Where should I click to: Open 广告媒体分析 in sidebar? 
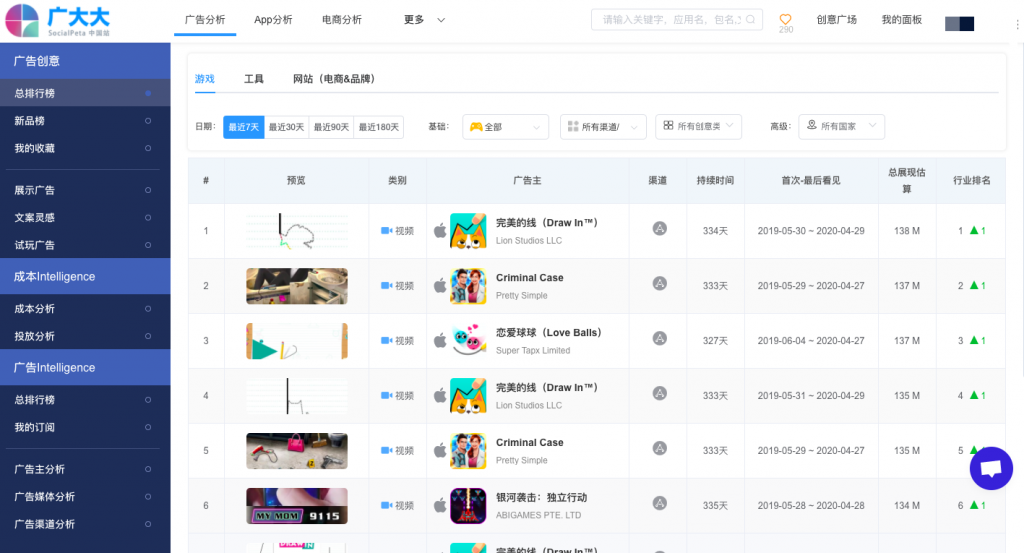85,496
